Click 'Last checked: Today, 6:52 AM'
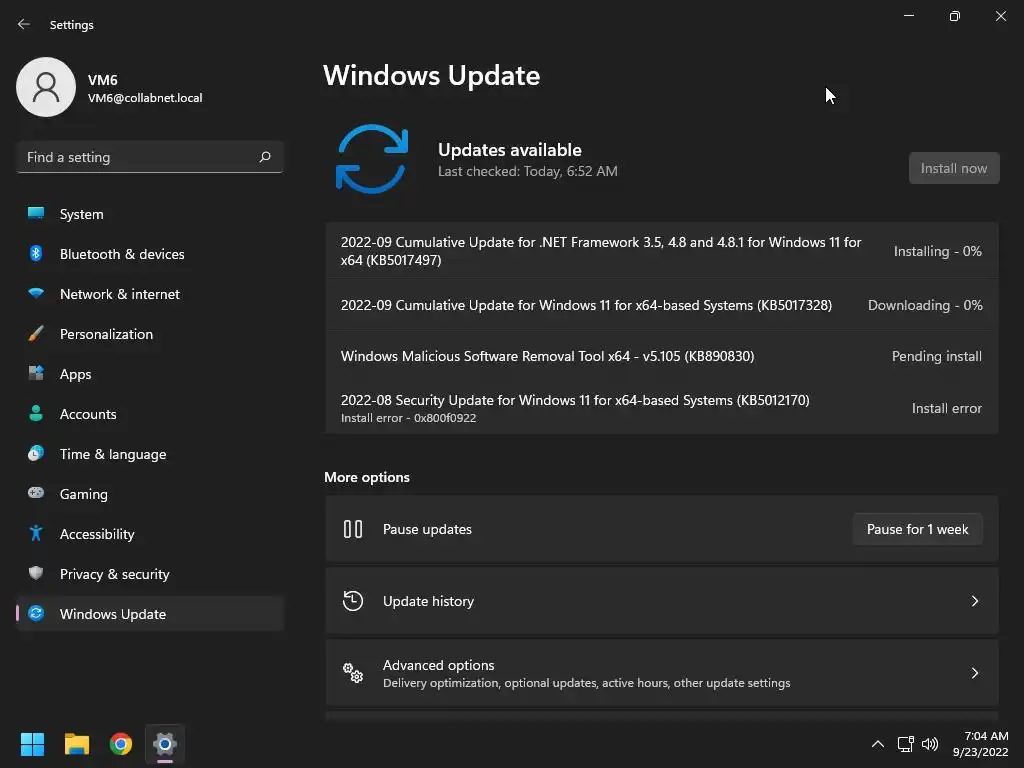The image size is (1024, 768). (528, 171)
